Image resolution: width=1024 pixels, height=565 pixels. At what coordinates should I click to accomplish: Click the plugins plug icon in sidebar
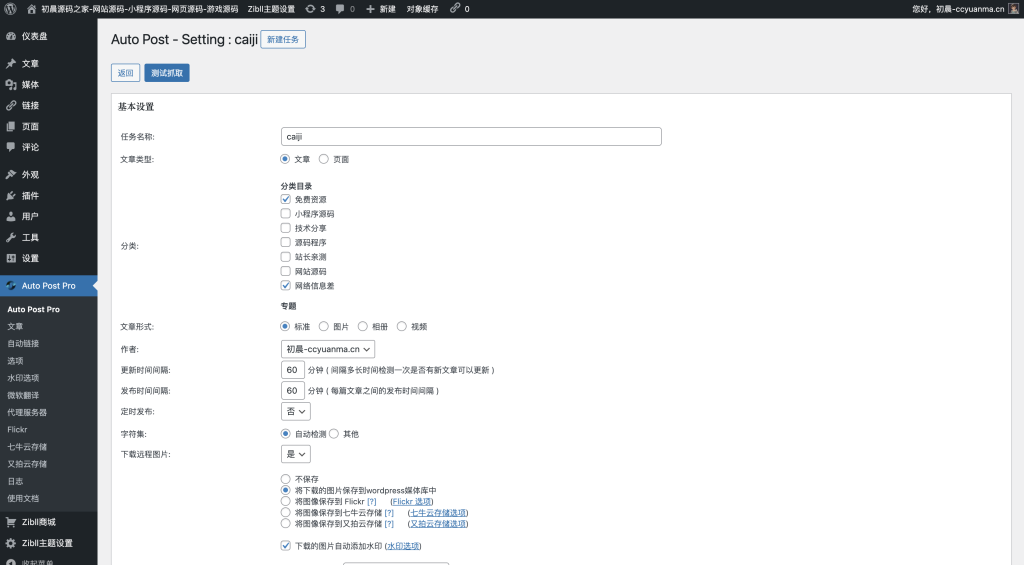point(11,195)
